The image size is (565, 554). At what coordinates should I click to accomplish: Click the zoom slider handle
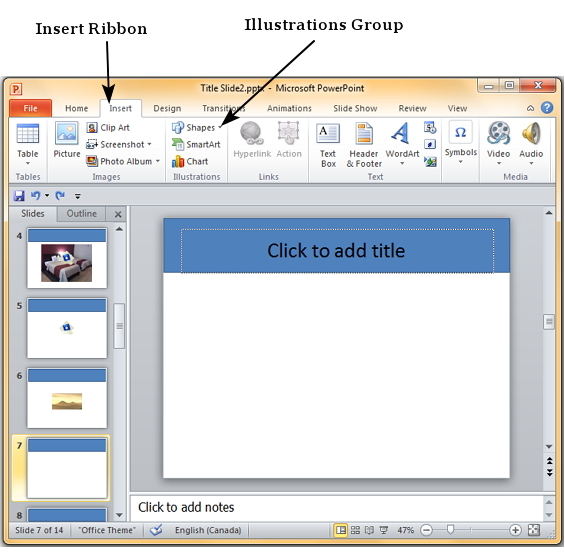coord(450,530)
